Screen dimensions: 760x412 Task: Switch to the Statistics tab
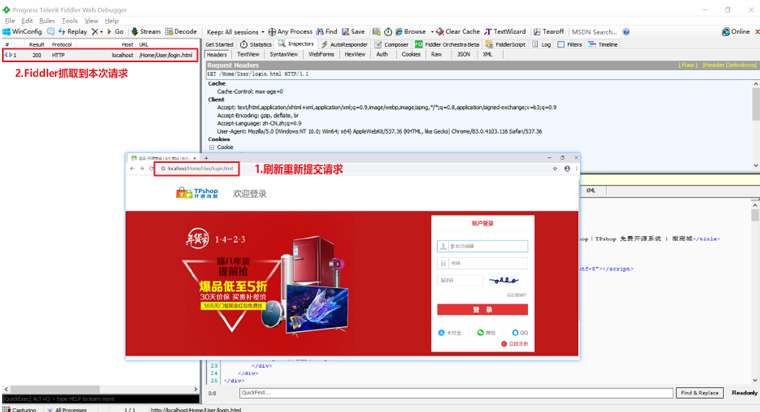256,45
